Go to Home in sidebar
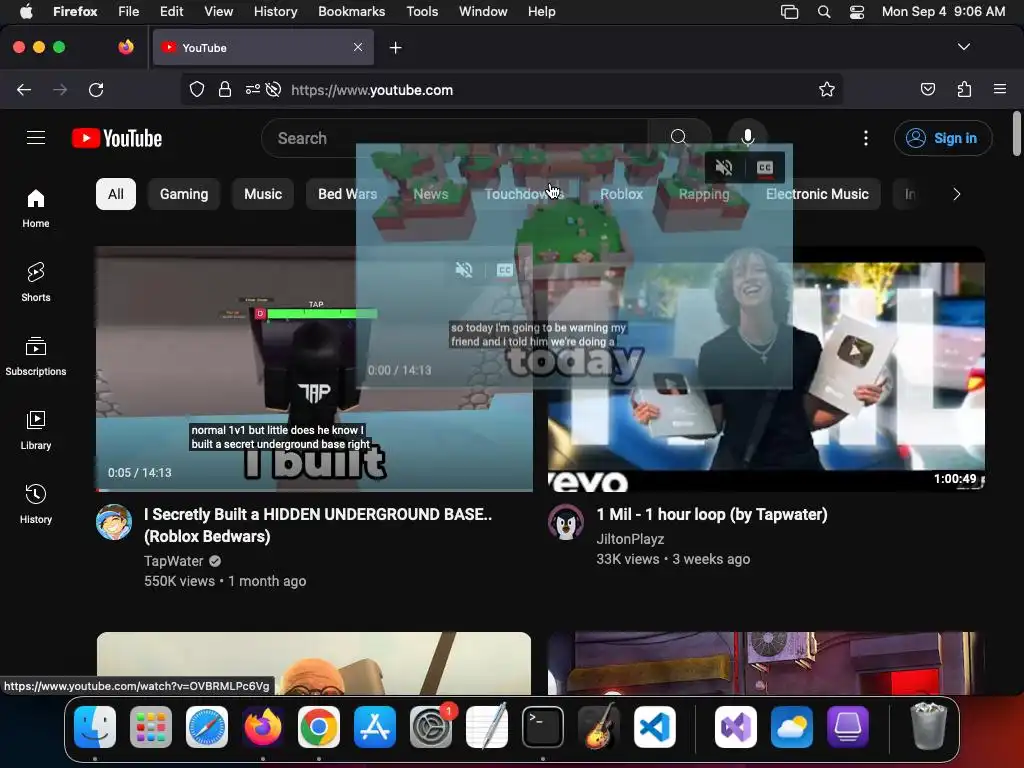The image size is (1024, 768). [x=36, y=209]
